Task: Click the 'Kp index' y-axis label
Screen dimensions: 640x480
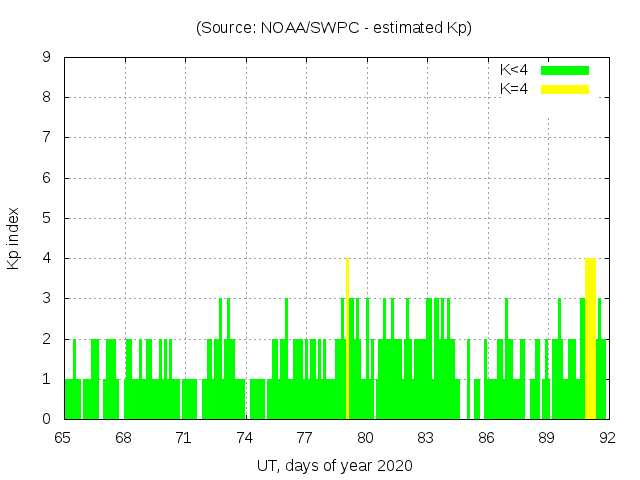Action: [14, 239]
